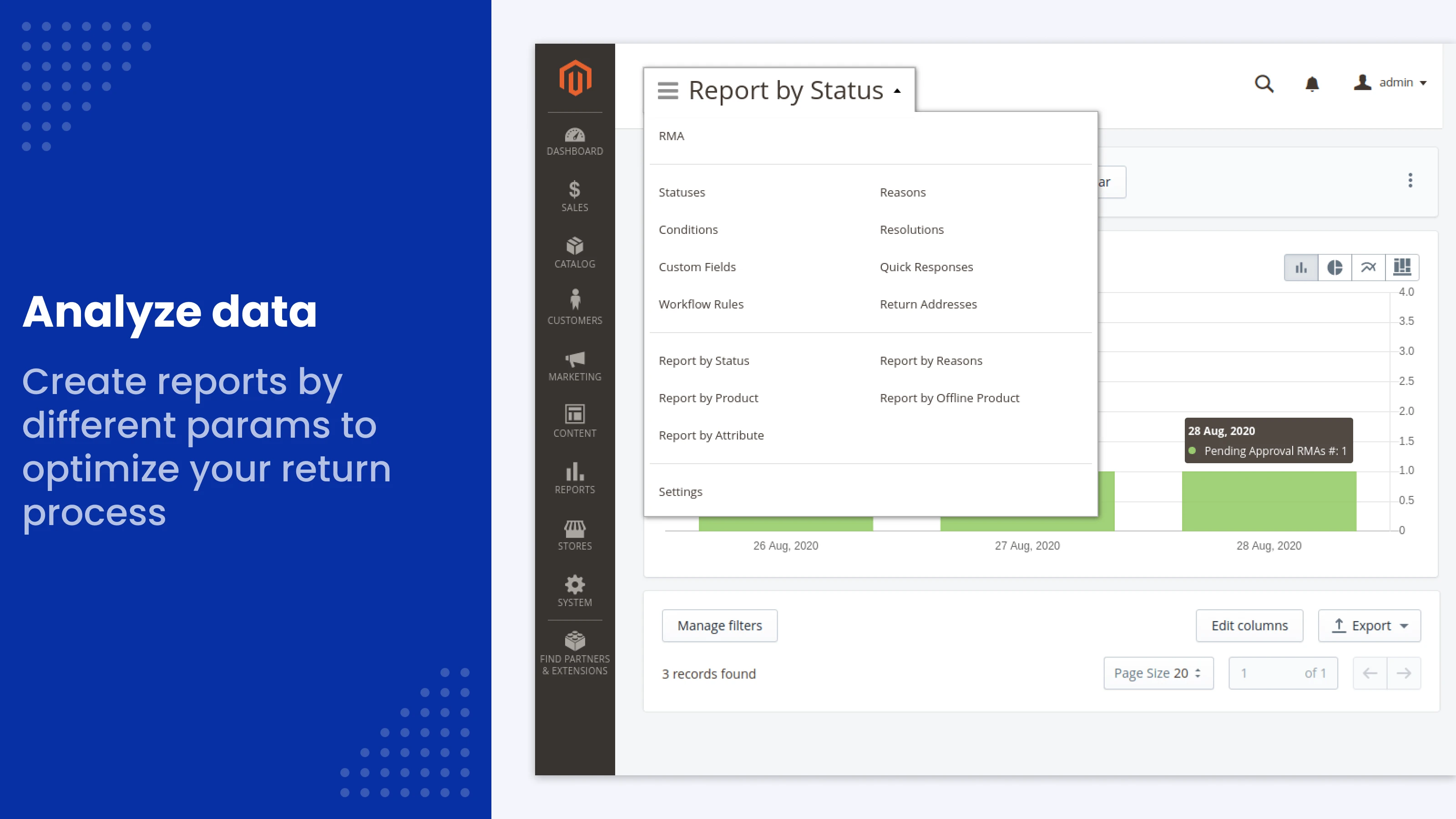Open RMA Settings from the menu
The height and width of the screenshot is (819, 1456).
pos(681,492)
